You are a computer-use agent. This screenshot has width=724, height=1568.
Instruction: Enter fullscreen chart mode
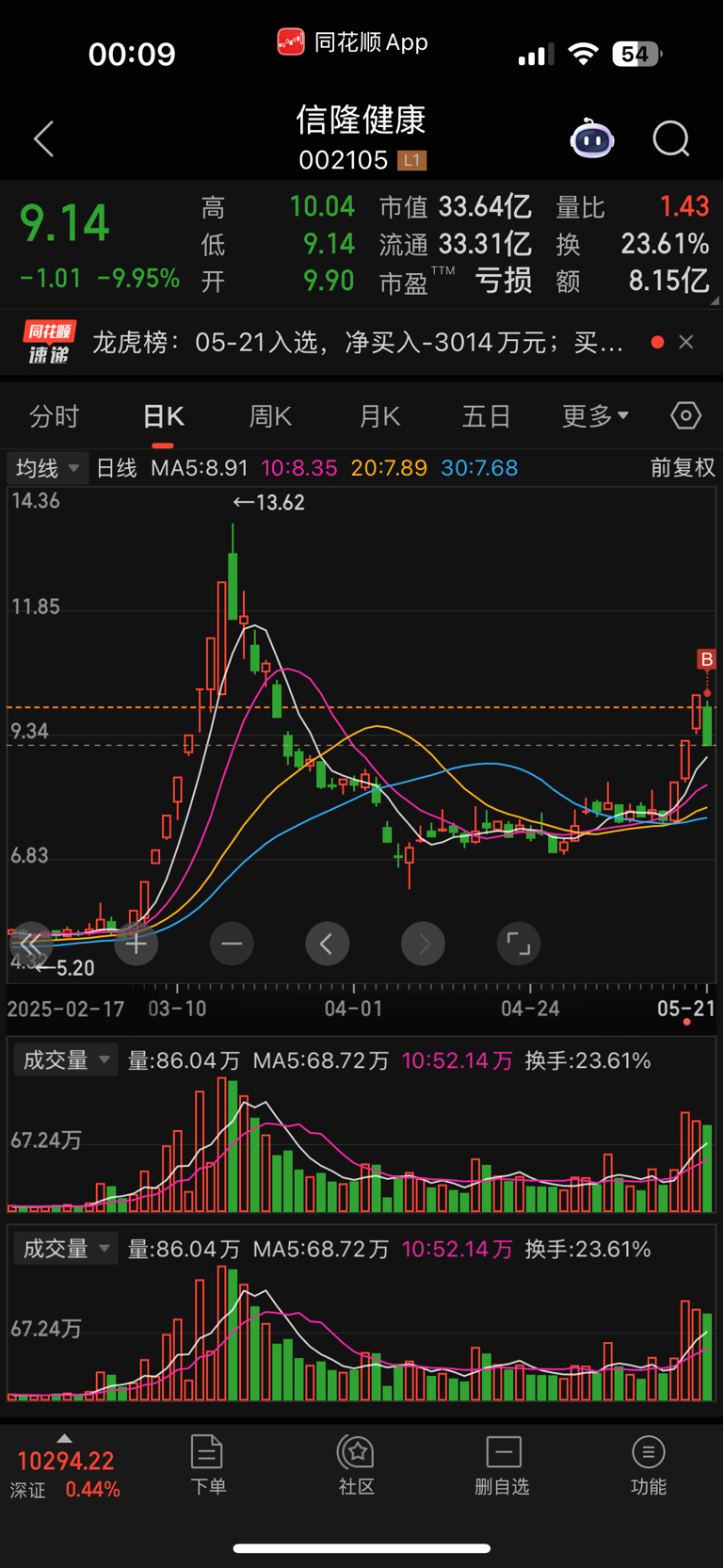(519, 944)
